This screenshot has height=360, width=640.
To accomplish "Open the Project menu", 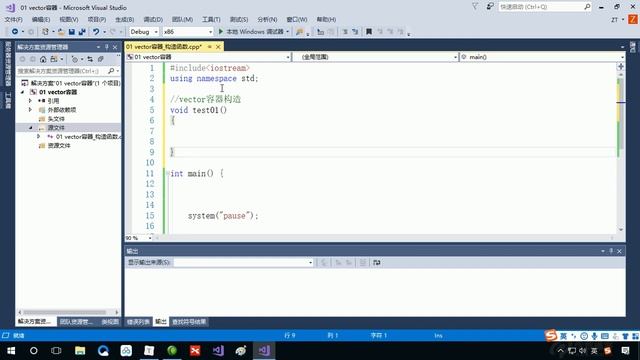I will click(97, 19).
